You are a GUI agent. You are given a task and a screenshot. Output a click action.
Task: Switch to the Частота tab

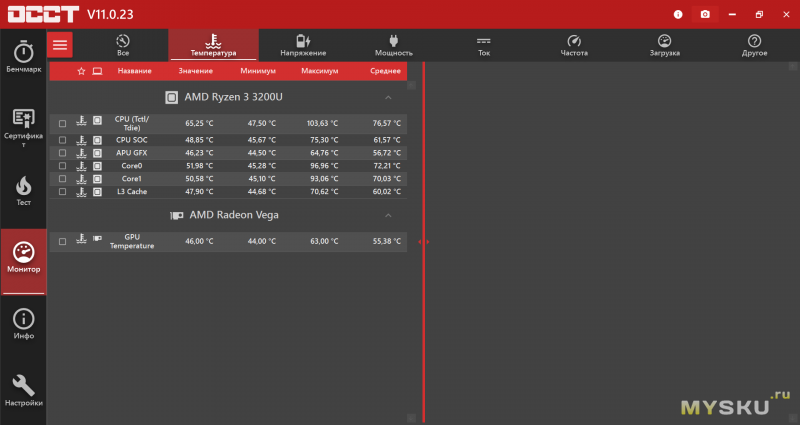(x=574, y=45)
